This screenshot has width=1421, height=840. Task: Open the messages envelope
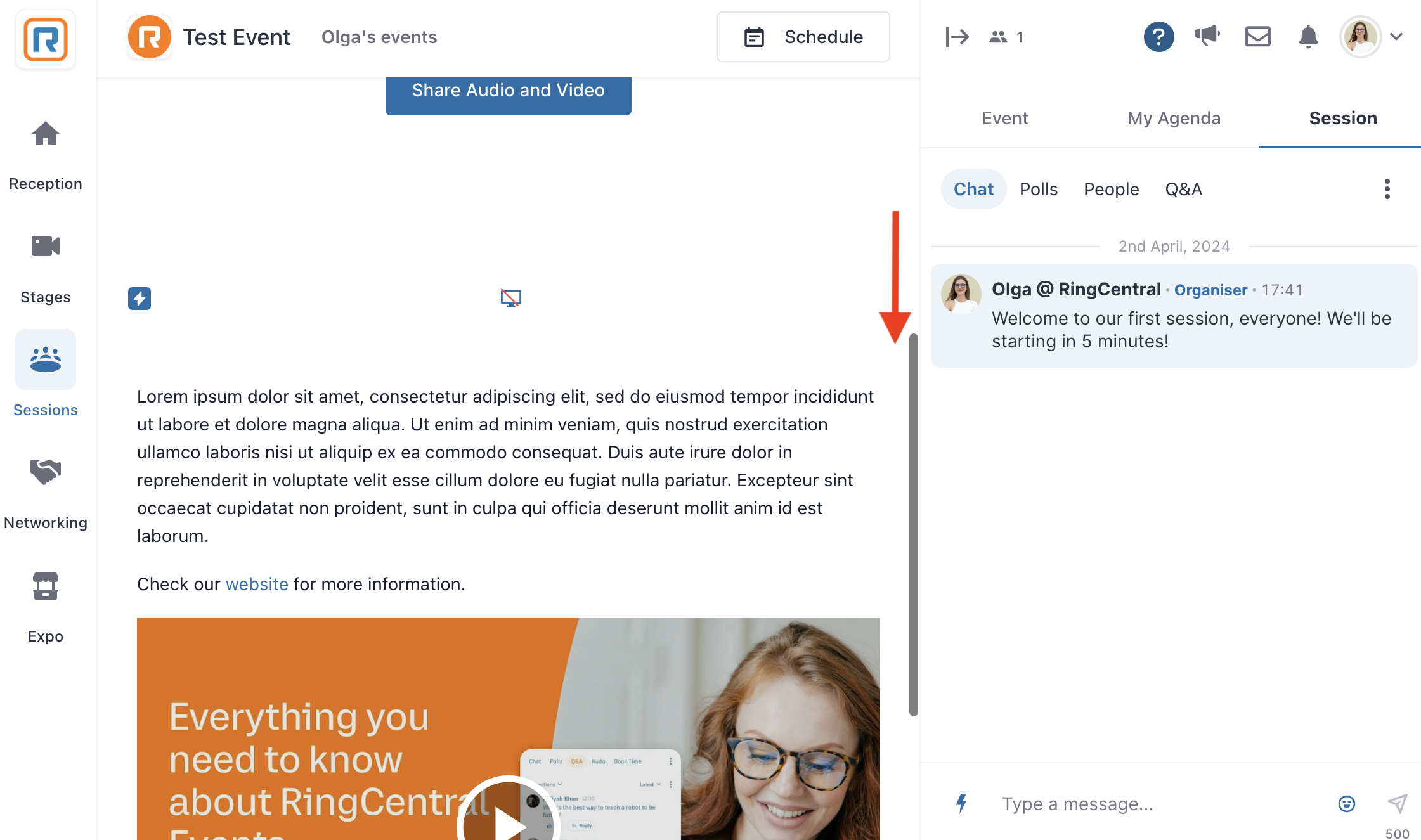pos(1257,37)
